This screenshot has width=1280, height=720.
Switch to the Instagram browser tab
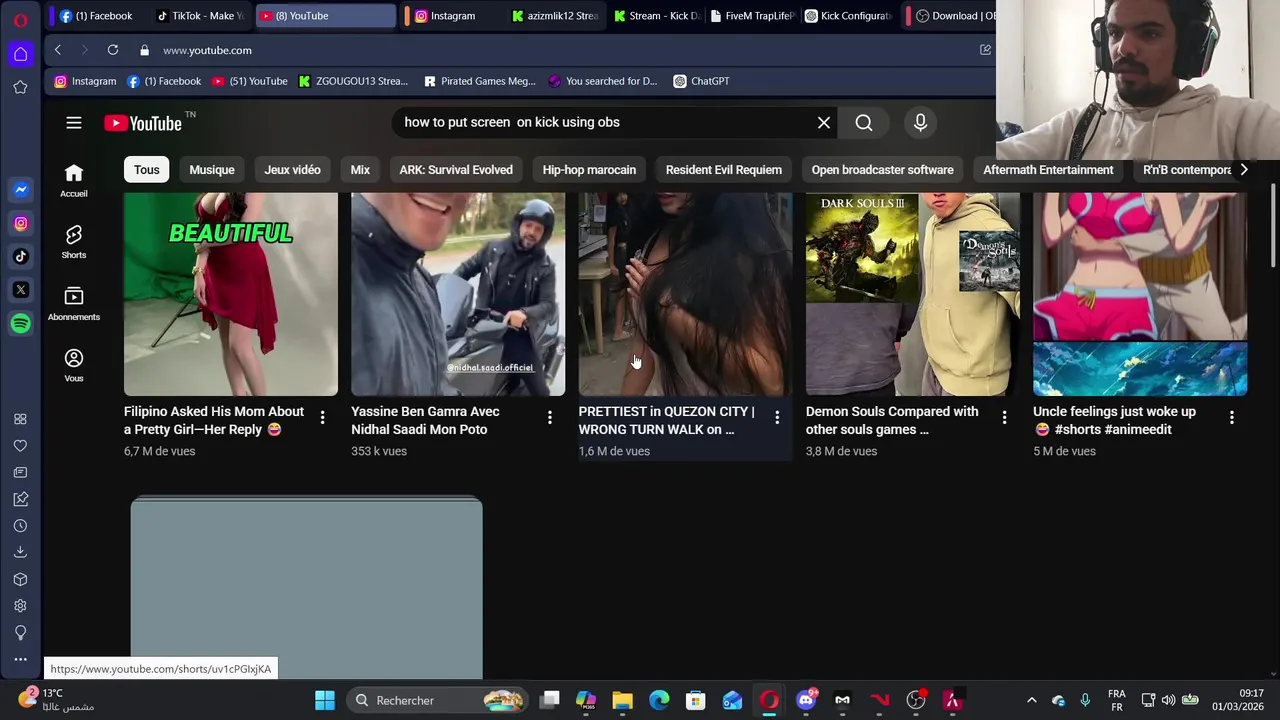(451, 16)
